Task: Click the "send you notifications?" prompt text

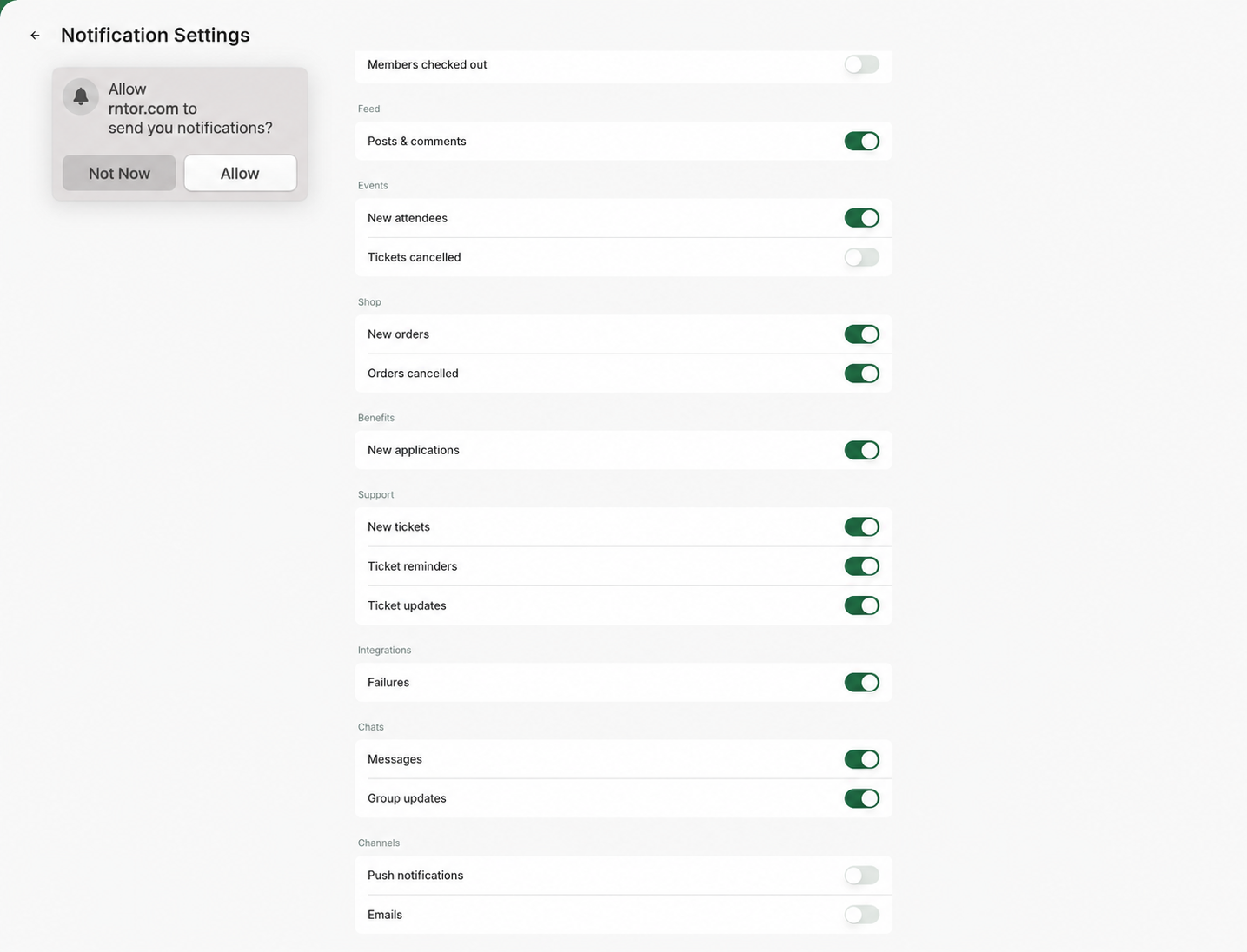Action: pos(190,128)
